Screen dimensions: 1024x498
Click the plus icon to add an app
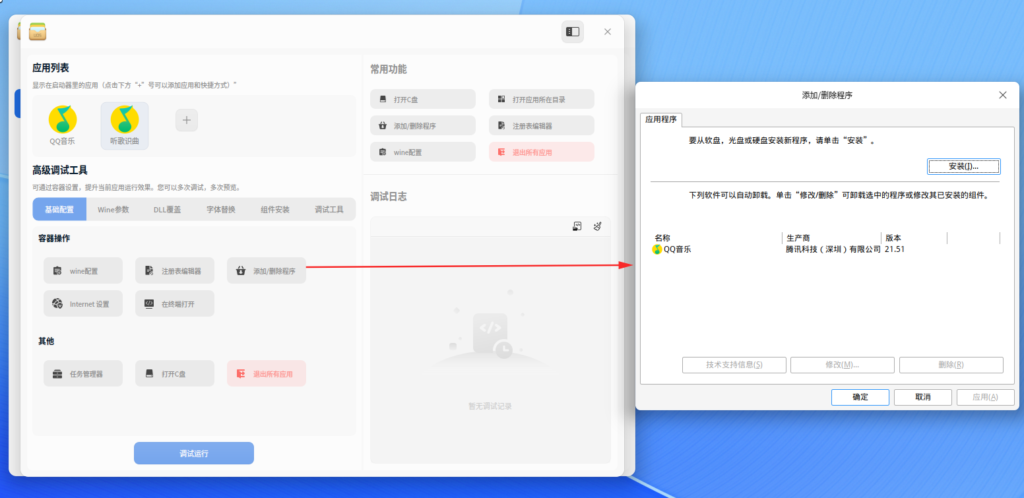pos(187,119)
